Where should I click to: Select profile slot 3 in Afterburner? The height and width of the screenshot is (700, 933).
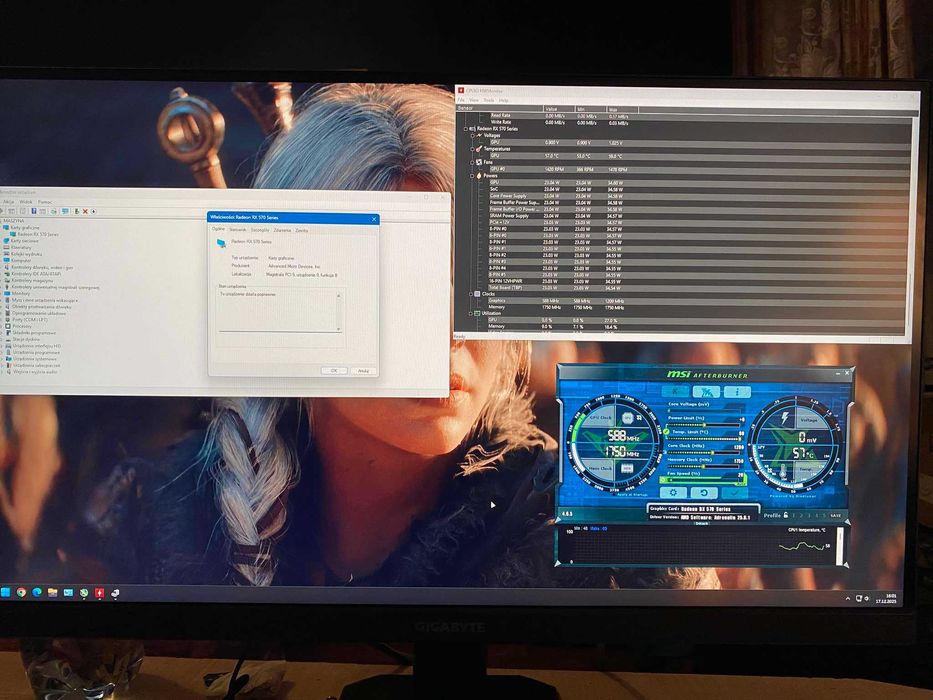809,515
